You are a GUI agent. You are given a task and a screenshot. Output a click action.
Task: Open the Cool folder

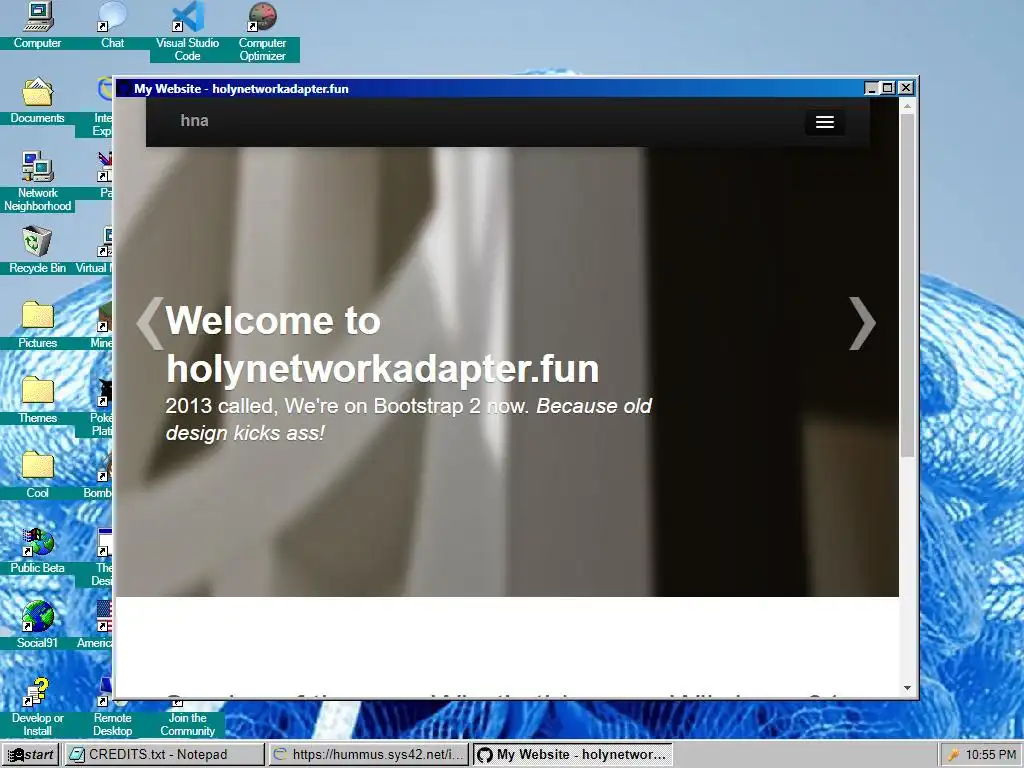[x=37, y=475]
